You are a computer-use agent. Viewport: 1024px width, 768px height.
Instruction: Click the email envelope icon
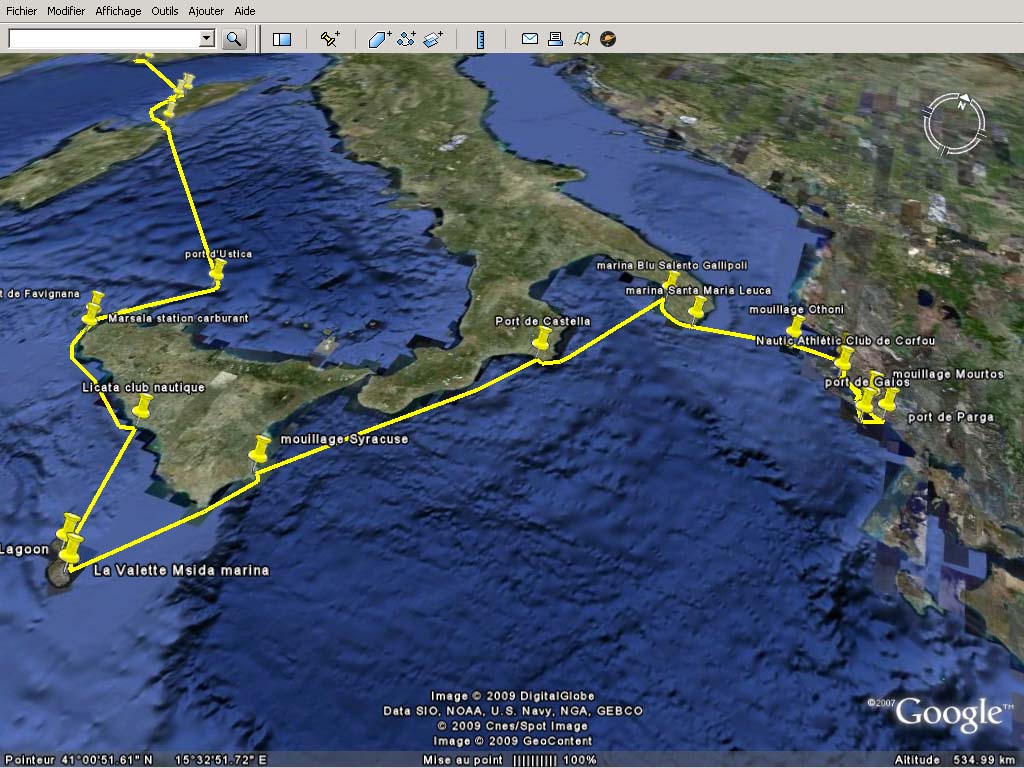(530, 39)
